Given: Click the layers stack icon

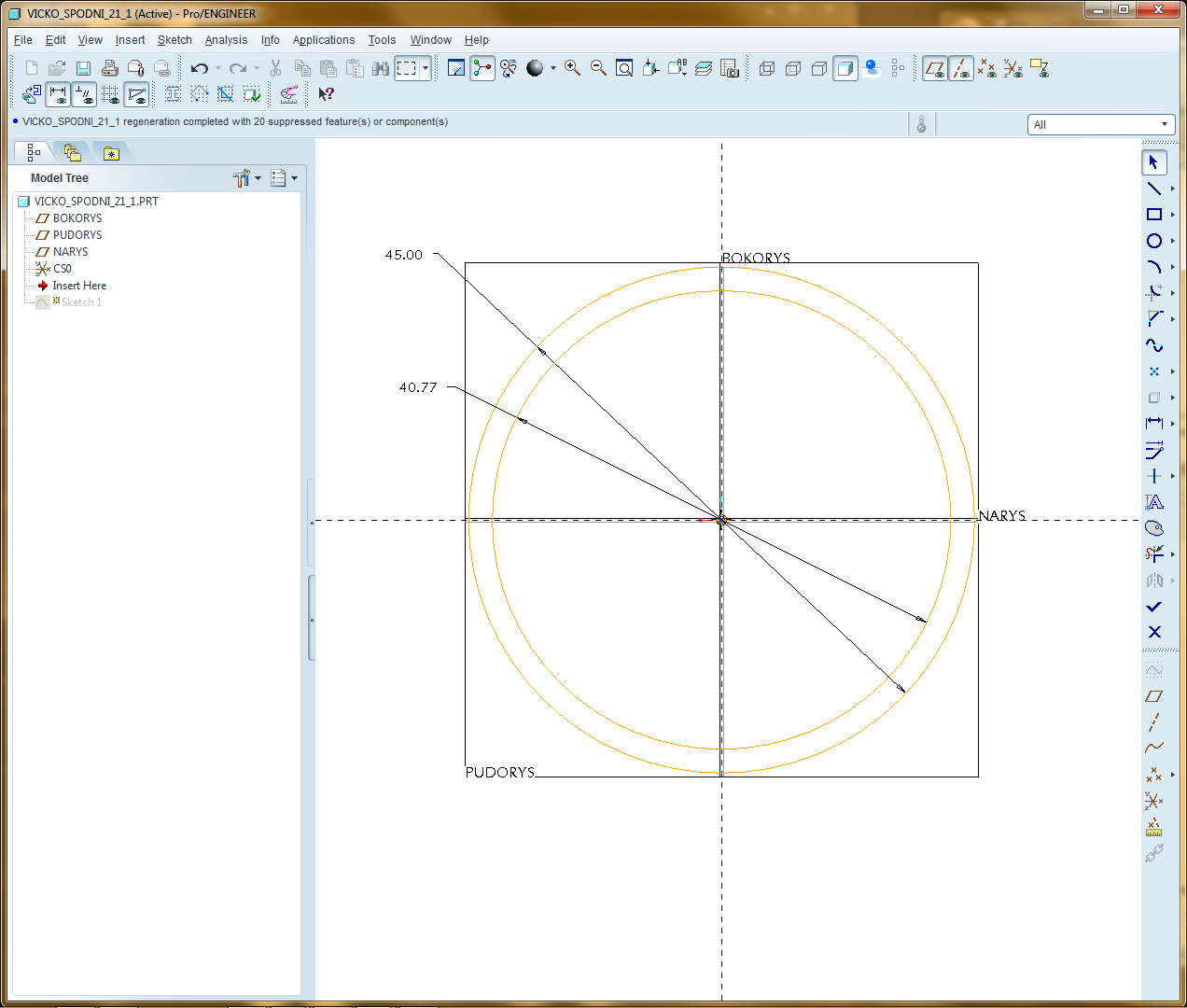Looking at the screenshot, I should click(704, 68).
